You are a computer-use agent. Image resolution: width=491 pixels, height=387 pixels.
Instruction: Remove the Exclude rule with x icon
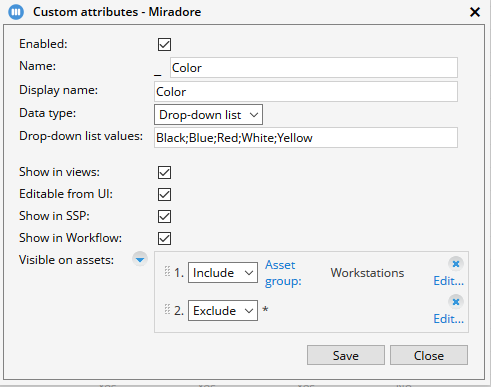[x=456, y=302]
